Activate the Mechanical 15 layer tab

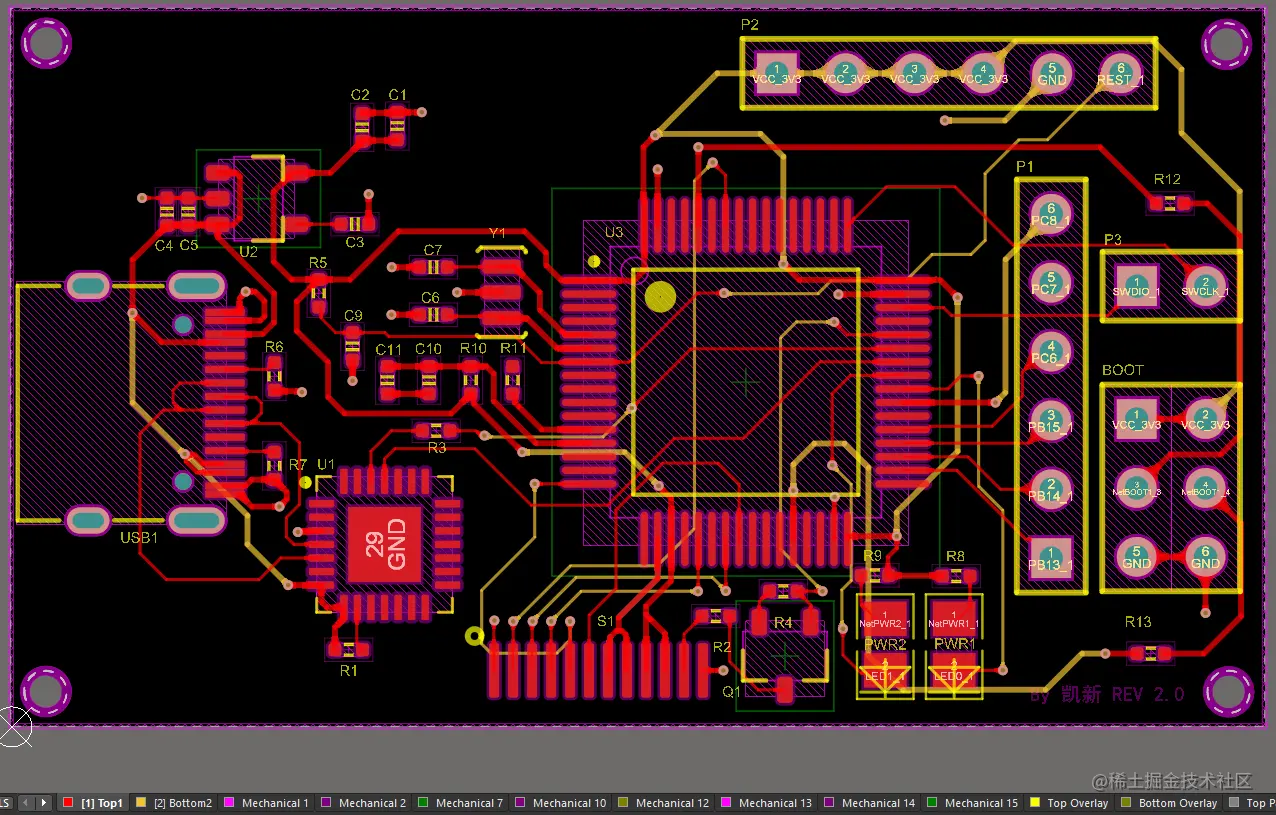972,803
